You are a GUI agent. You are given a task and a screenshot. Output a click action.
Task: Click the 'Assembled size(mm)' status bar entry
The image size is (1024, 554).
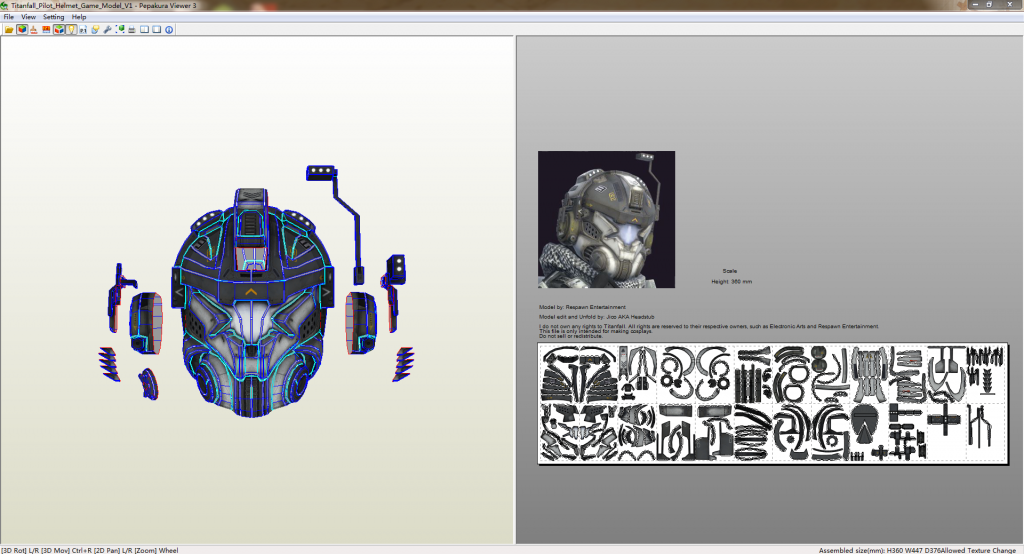coord(878,550)
